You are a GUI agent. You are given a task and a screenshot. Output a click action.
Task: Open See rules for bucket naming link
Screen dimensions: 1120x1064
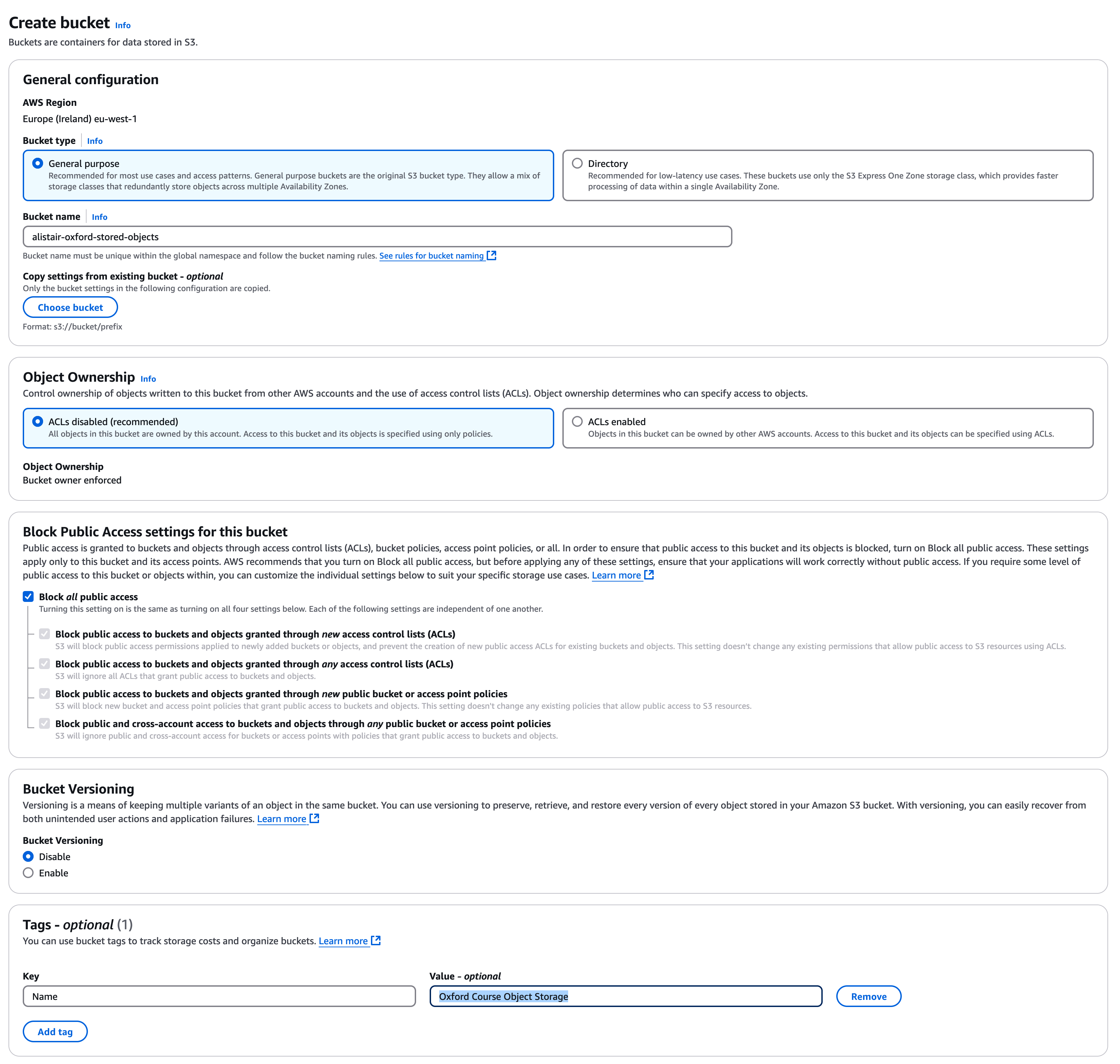(431, 256)
